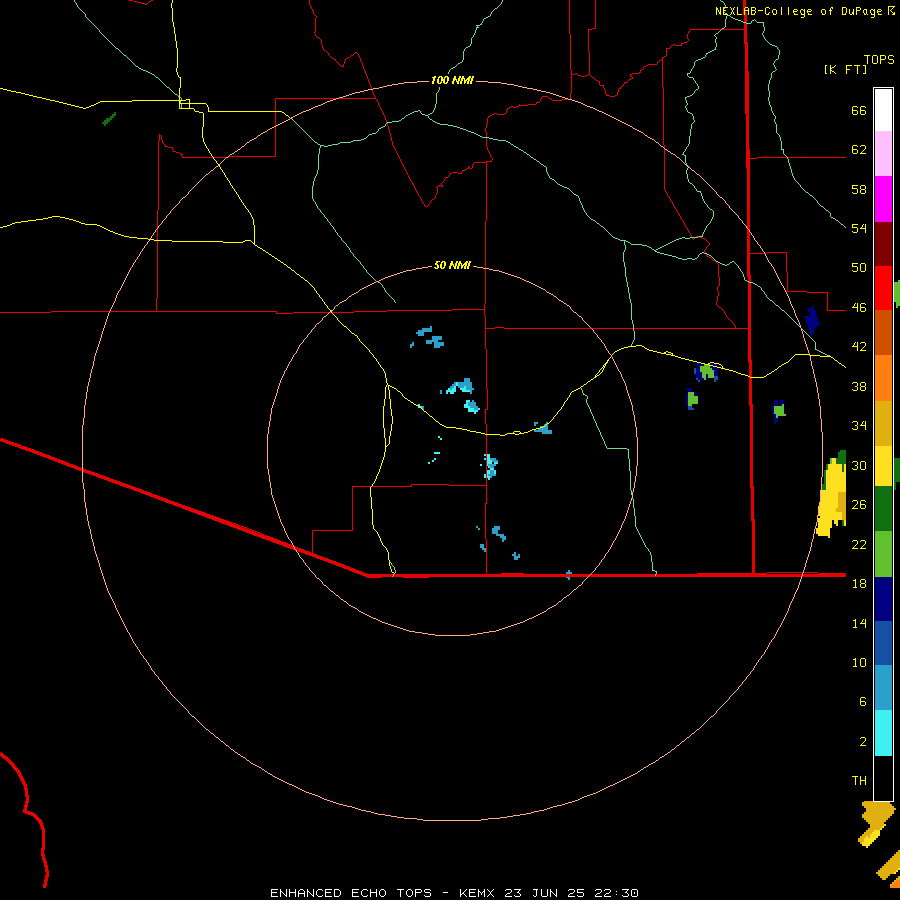Click the "KEMX" radar site identifier
Image resolution: width=900 pixels, height=900 pixels.
(476, 893)
